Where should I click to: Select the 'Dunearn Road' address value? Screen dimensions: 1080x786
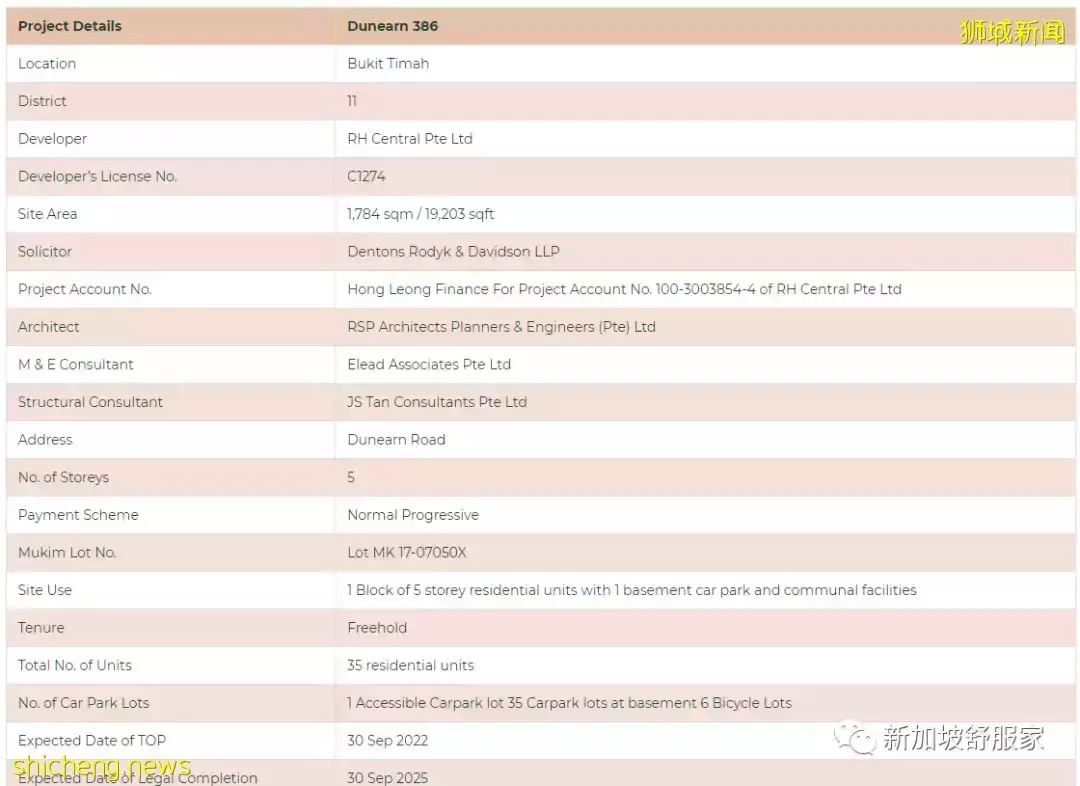coord(396,439)
